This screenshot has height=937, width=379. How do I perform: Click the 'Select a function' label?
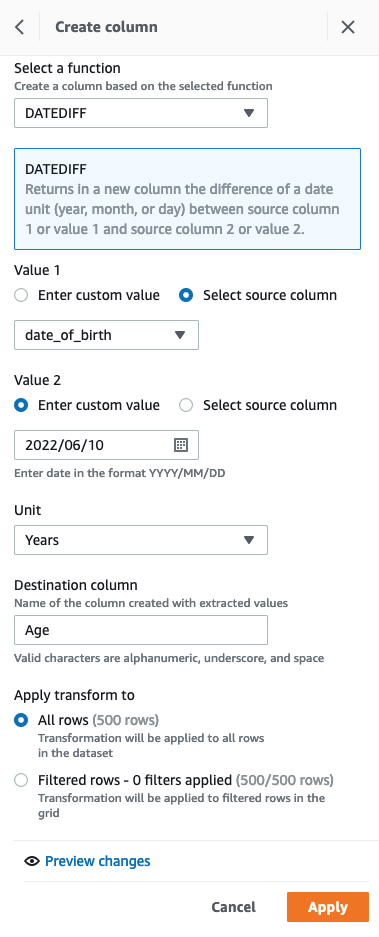pos(67,68)
